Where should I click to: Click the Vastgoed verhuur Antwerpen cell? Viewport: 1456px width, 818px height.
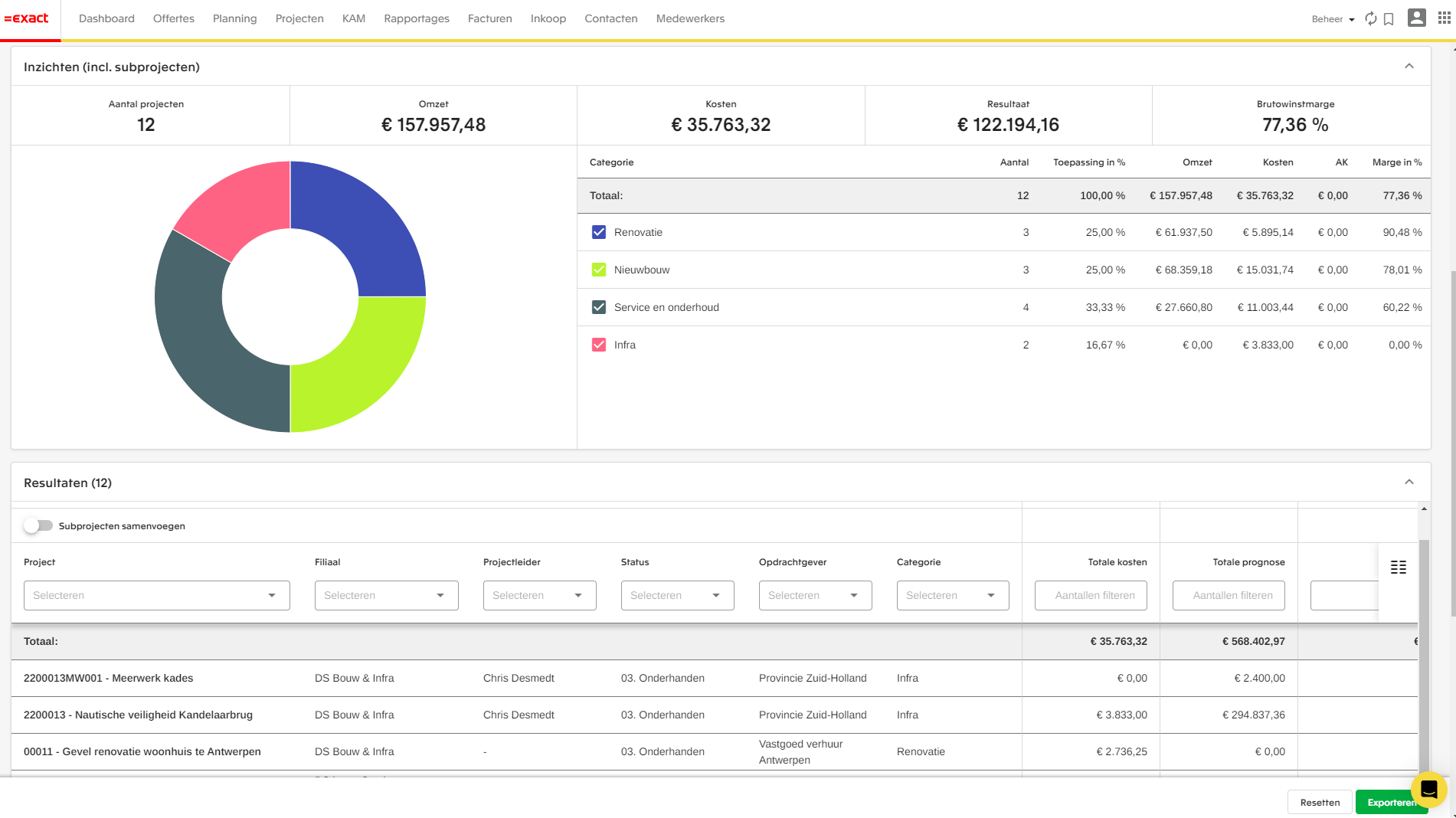click(801, 751)
